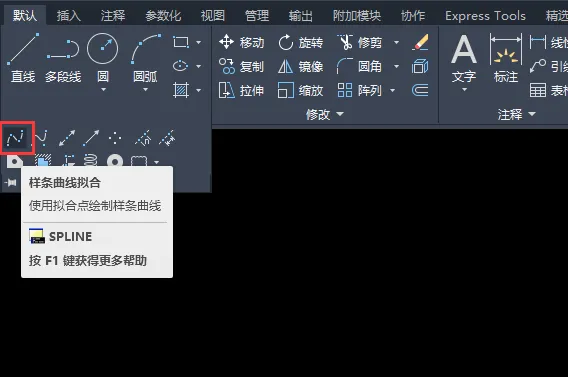Screen dimensions: 568x377
Task: Click the 阵列 (Array) tool
Action: (359, 90)
